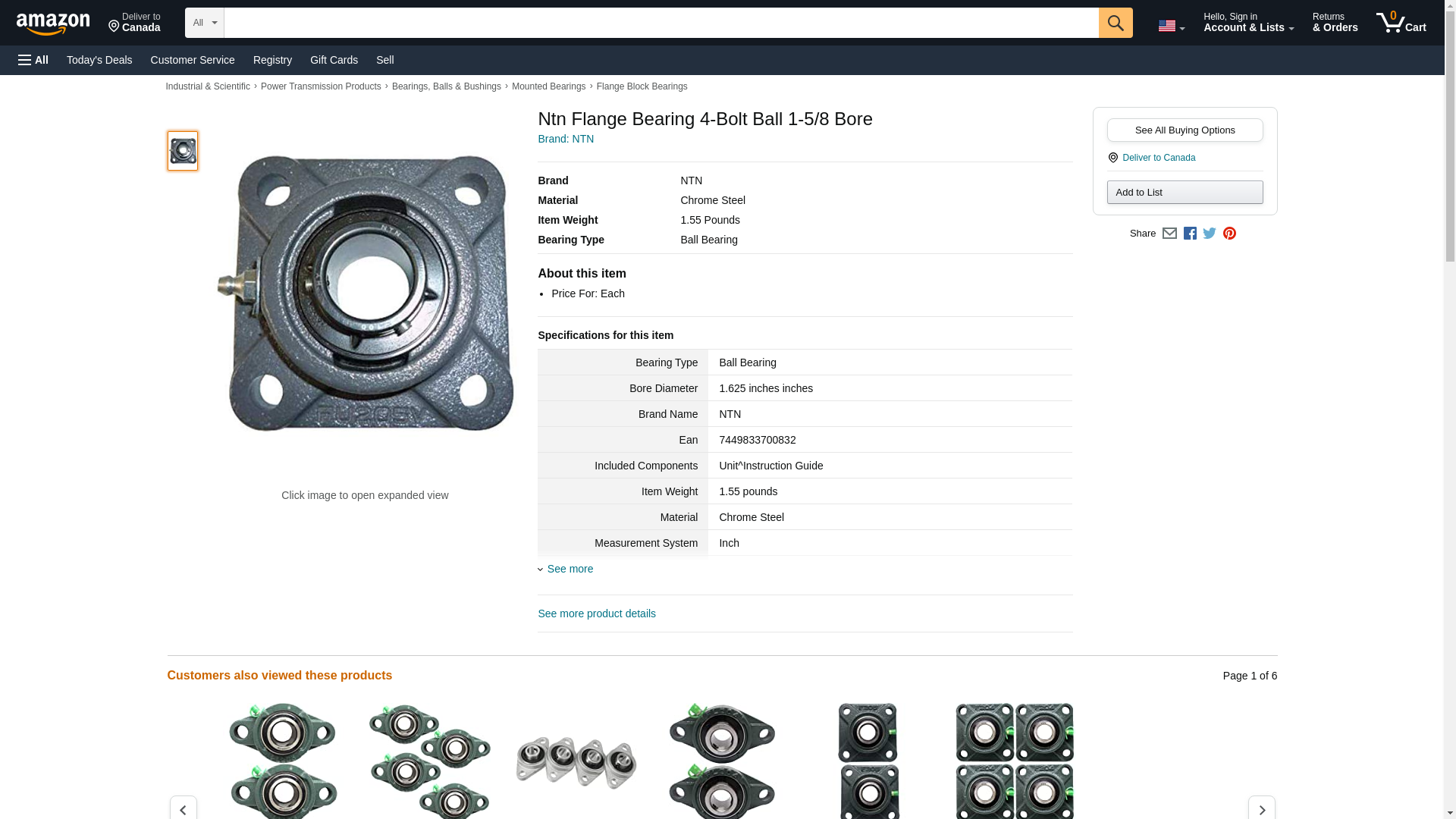1456x819 pixels.
Task: Open Gift Cards menu item
Action: tap(334, 60)
